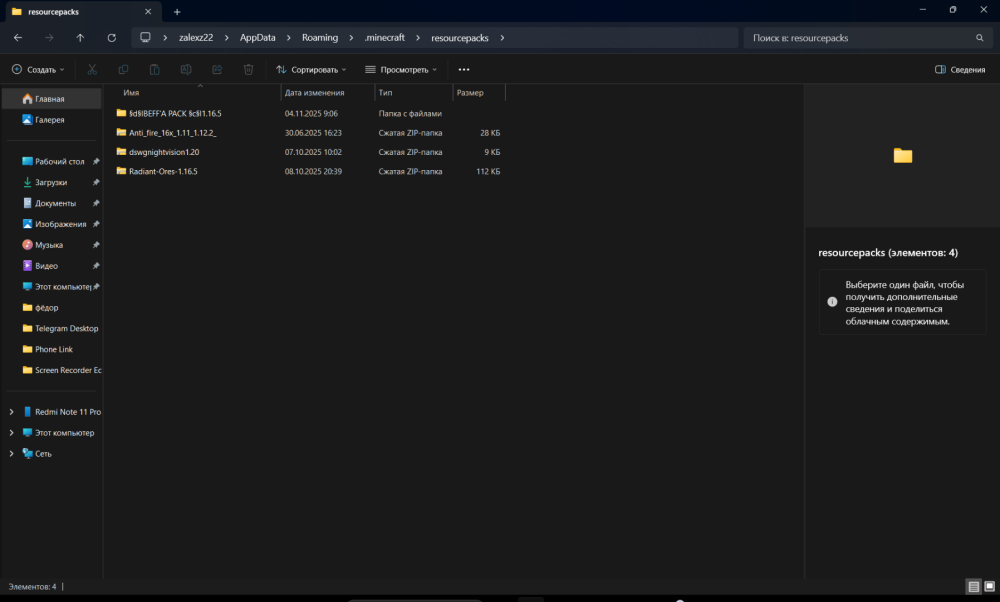This screenshot has height=602, width=1000.
Task: Click the search magnifier icon
Action: pyautogui.click(x=980, y=38)
